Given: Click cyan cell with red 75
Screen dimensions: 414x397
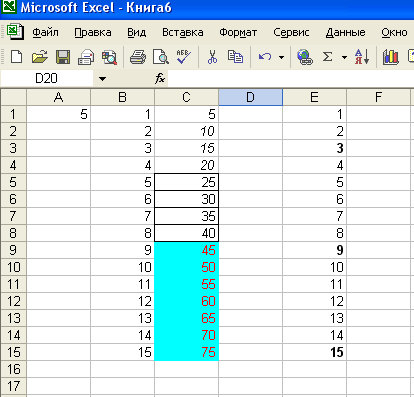Looking at the screenshot, I should pos(186,352).
